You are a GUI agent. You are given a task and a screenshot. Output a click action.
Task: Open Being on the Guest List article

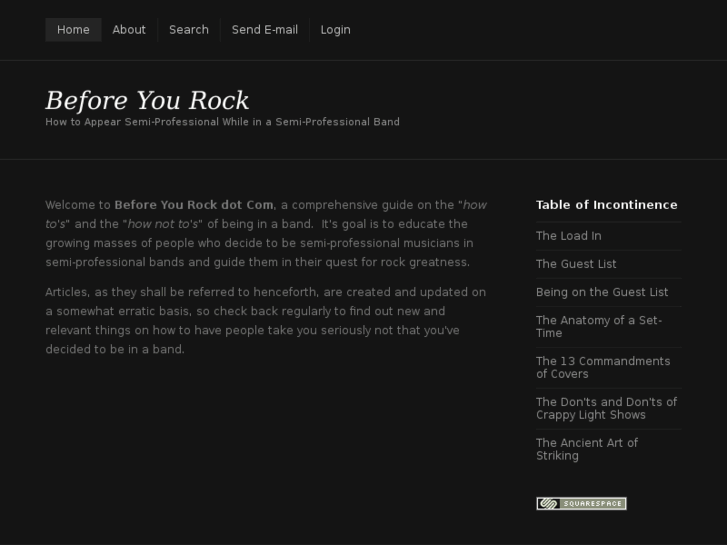(x=602, y=292)
